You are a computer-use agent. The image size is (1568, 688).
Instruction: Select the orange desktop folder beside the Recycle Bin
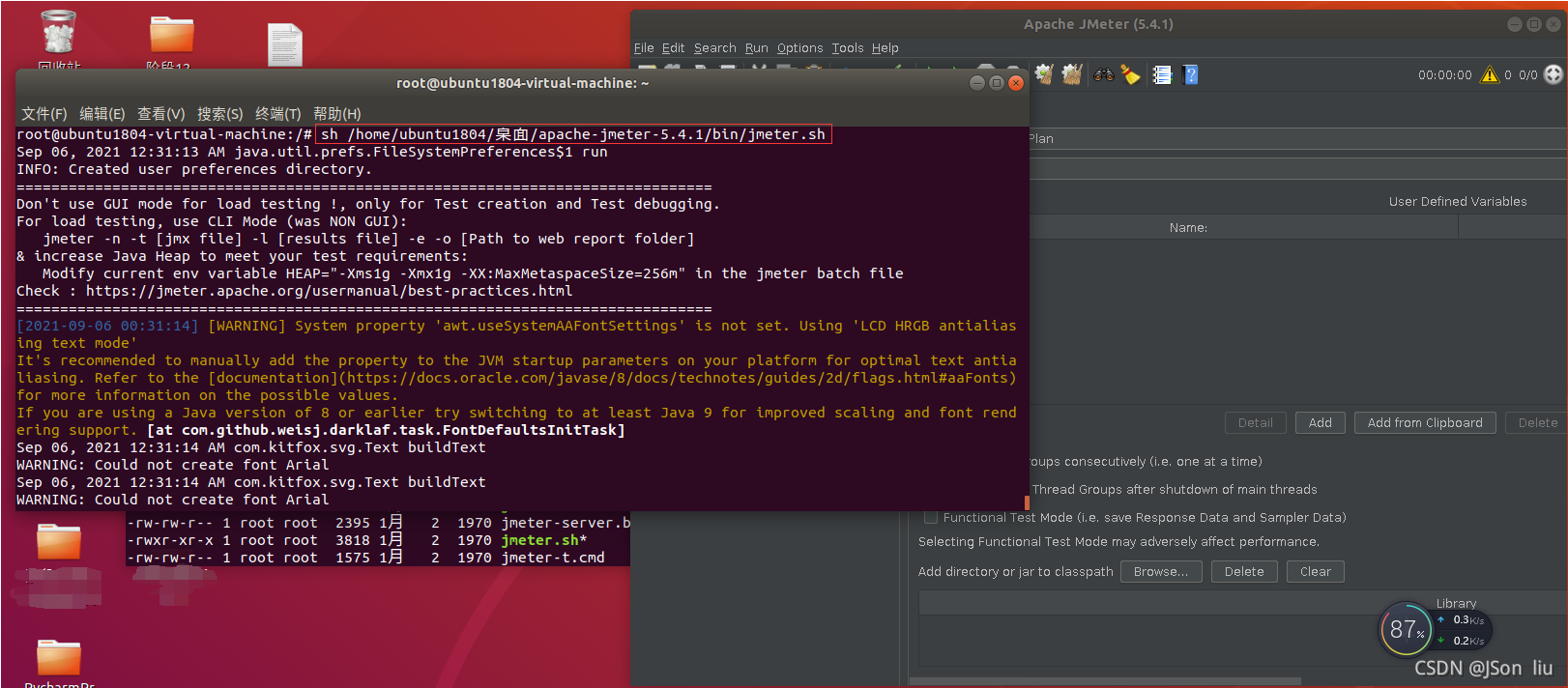[x=172, y=34]
